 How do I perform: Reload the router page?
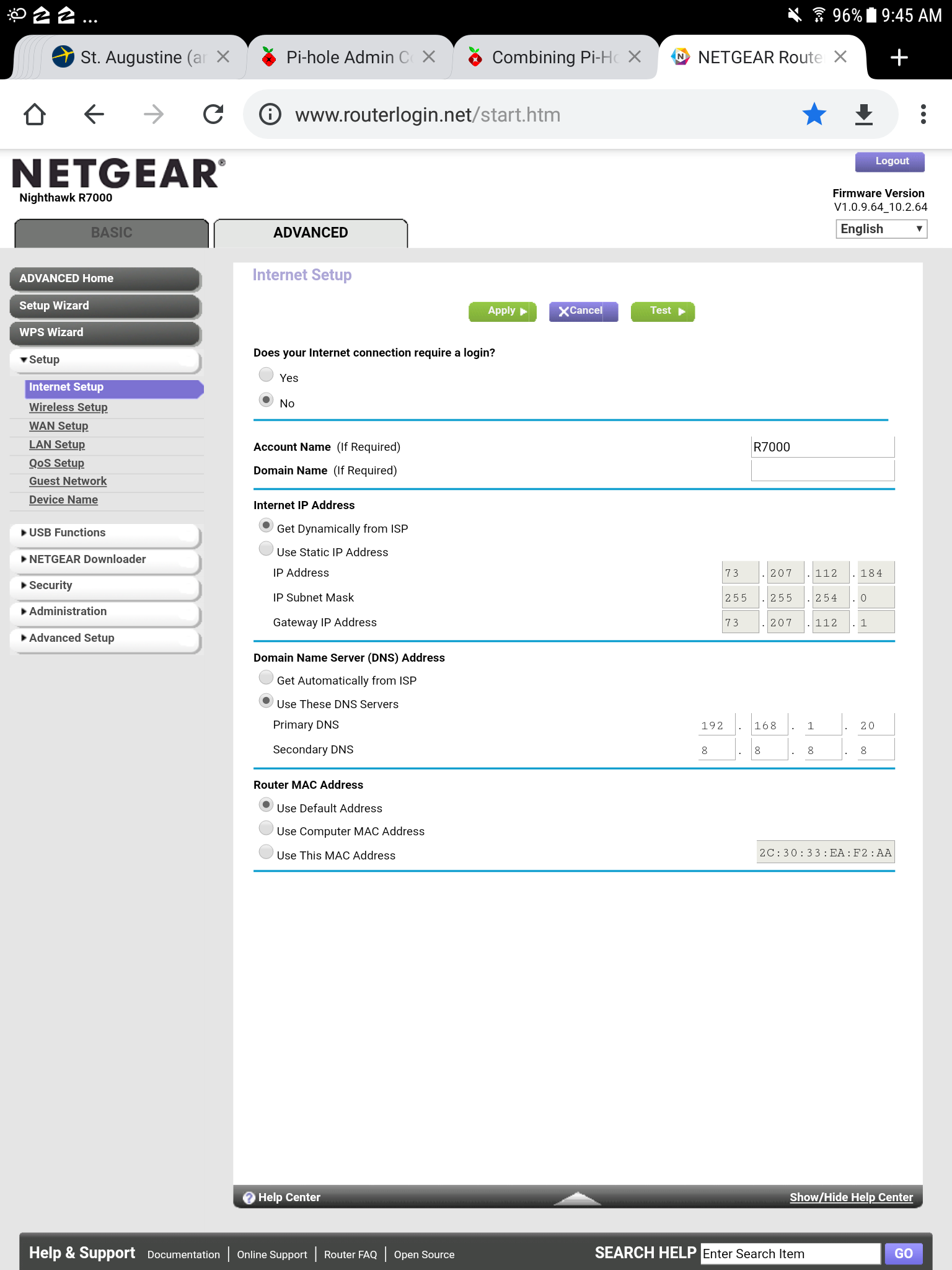point(213,115)
